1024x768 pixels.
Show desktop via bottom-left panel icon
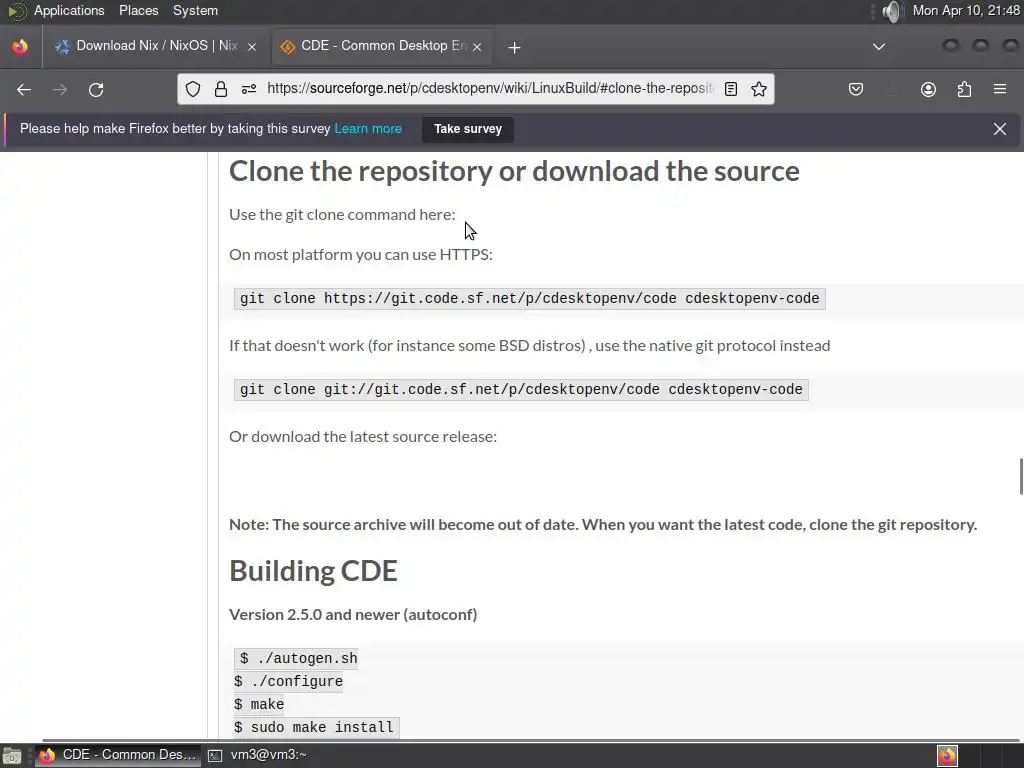tap(12, 756)
